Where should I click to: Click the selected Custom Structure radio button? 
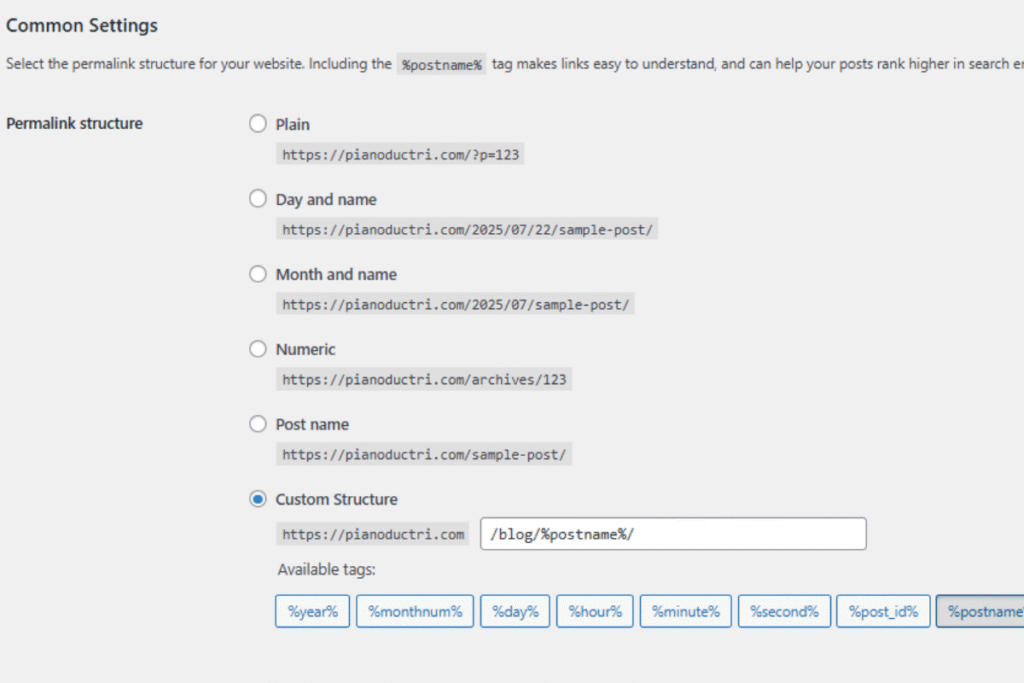[x=258, y=499]
